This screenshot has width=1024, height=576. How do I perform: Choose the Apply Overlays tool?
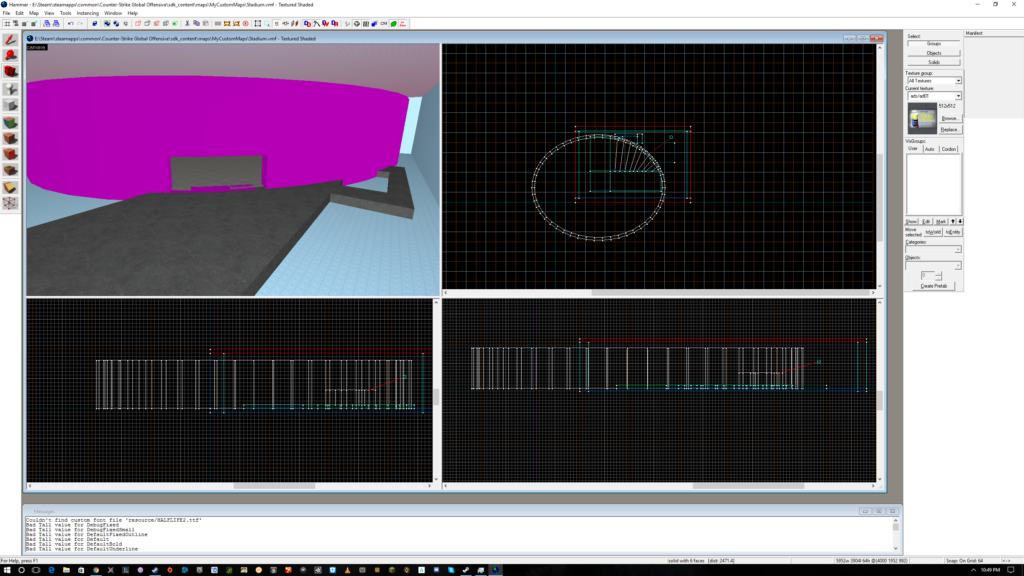point(10,170)
